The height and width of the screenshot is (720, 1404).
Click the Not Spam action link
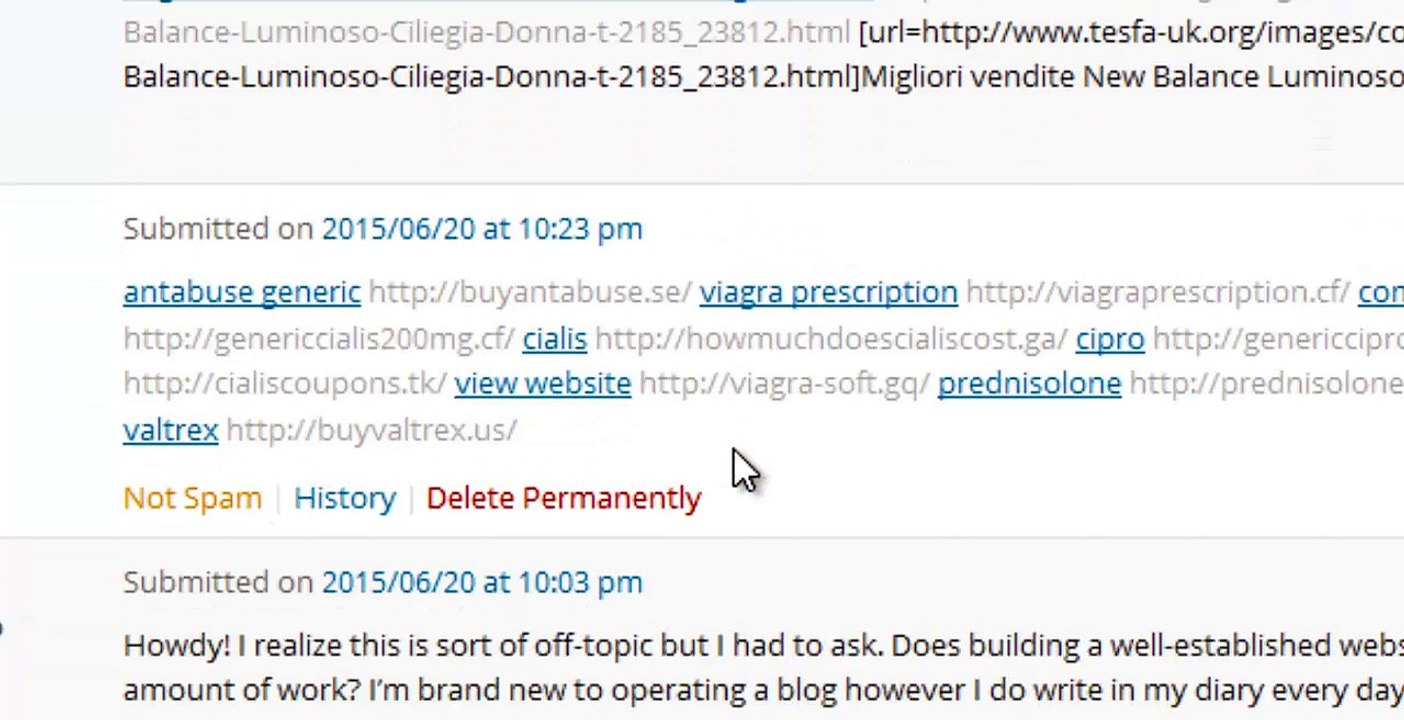pyautogui.click(x=192, y=498)
